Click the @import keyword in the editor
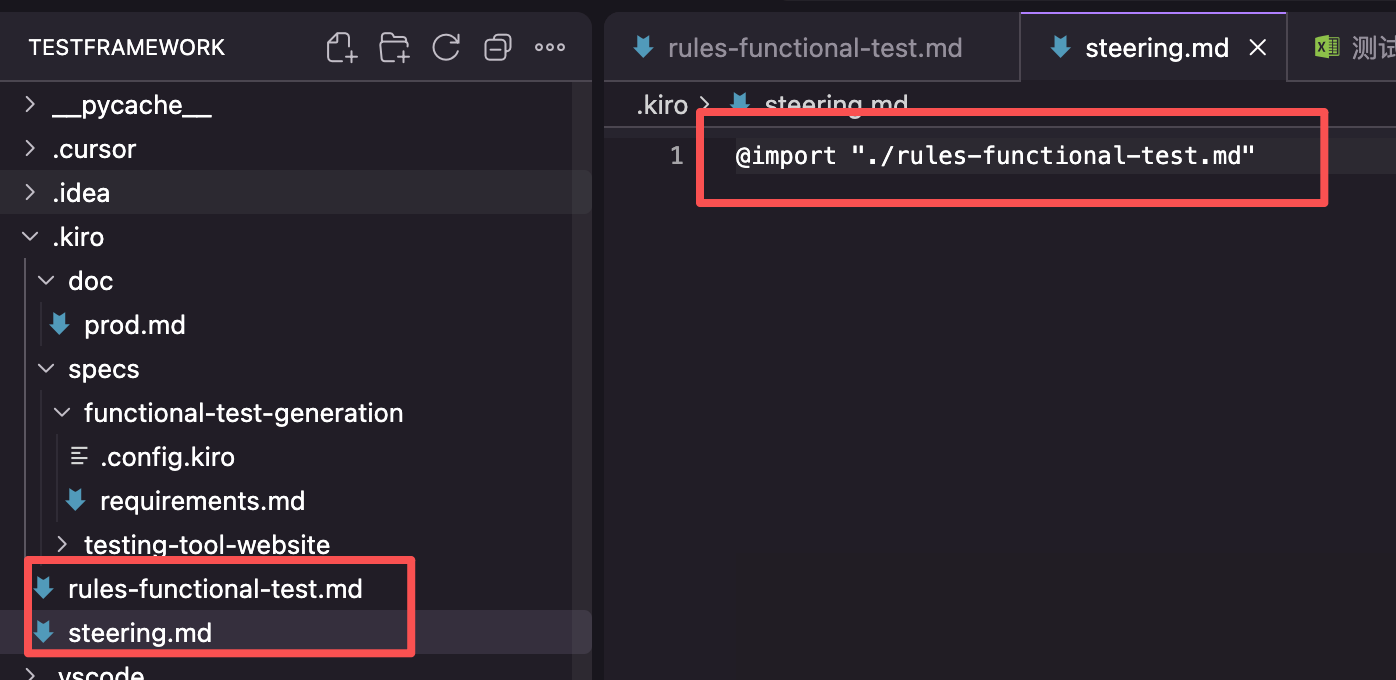Image resolution: width=1396 pixels, height=680 pixels. point(786,156)
